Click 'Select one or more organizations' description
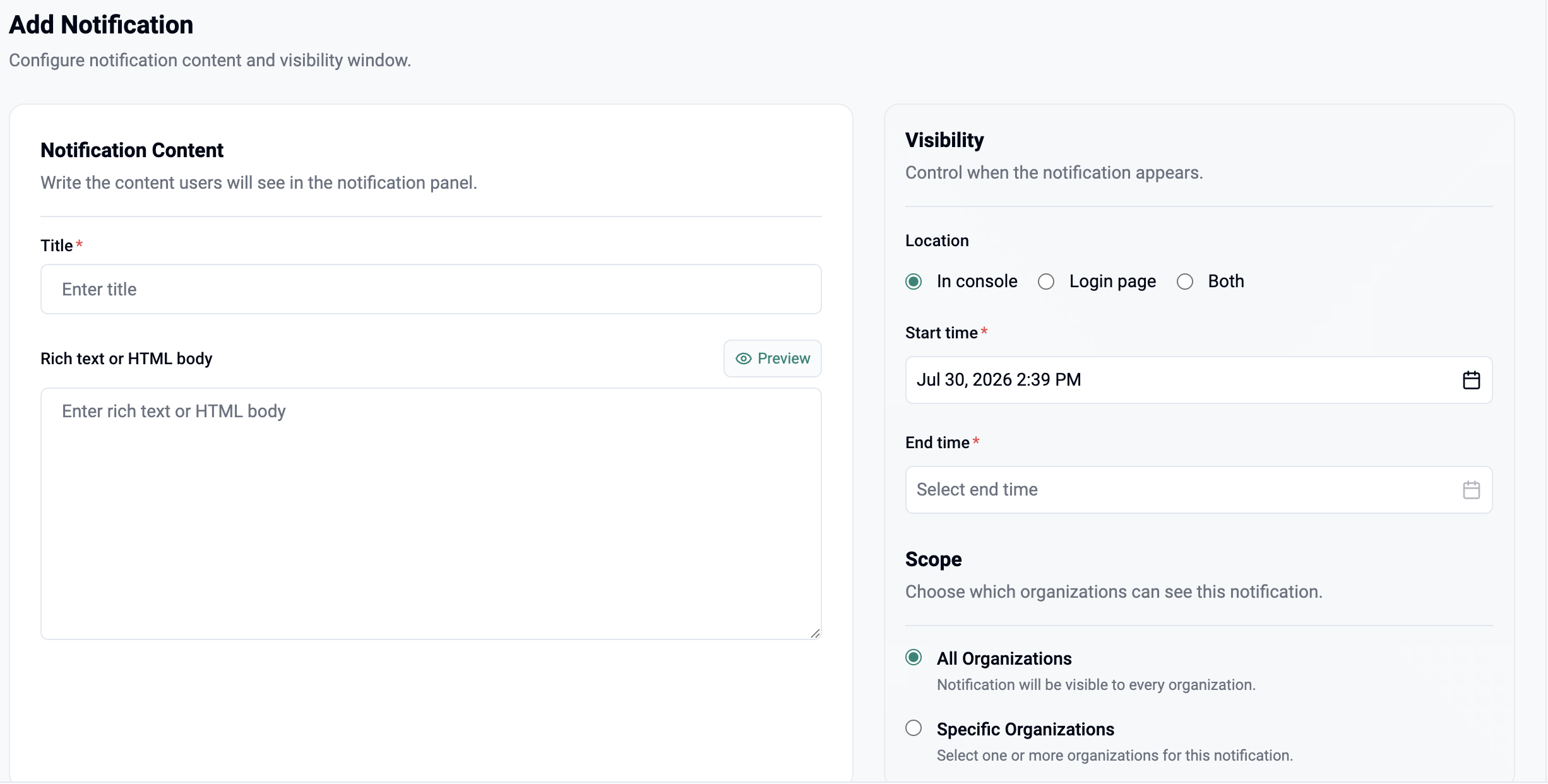This screenshot has height=784, width=1548. click(x=1115, y=756)
